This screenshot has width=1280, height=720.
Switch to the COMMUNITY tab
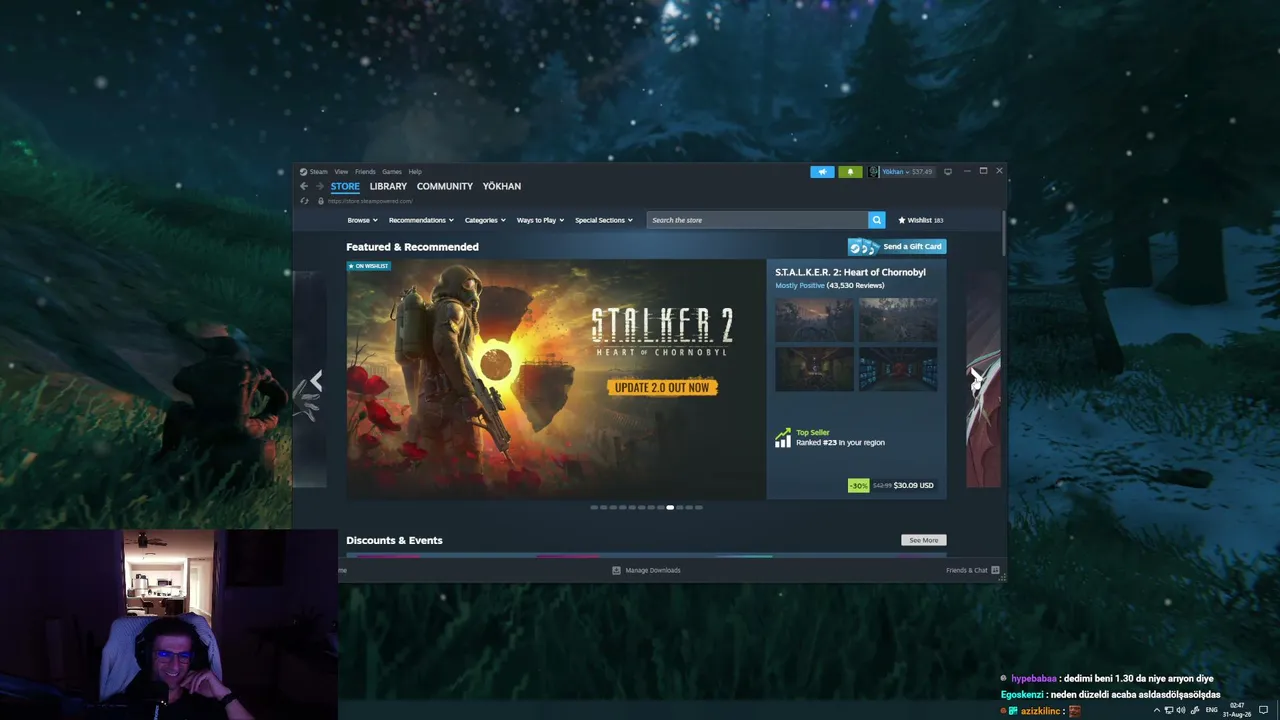pyautogui.click(x=445, y=186)
